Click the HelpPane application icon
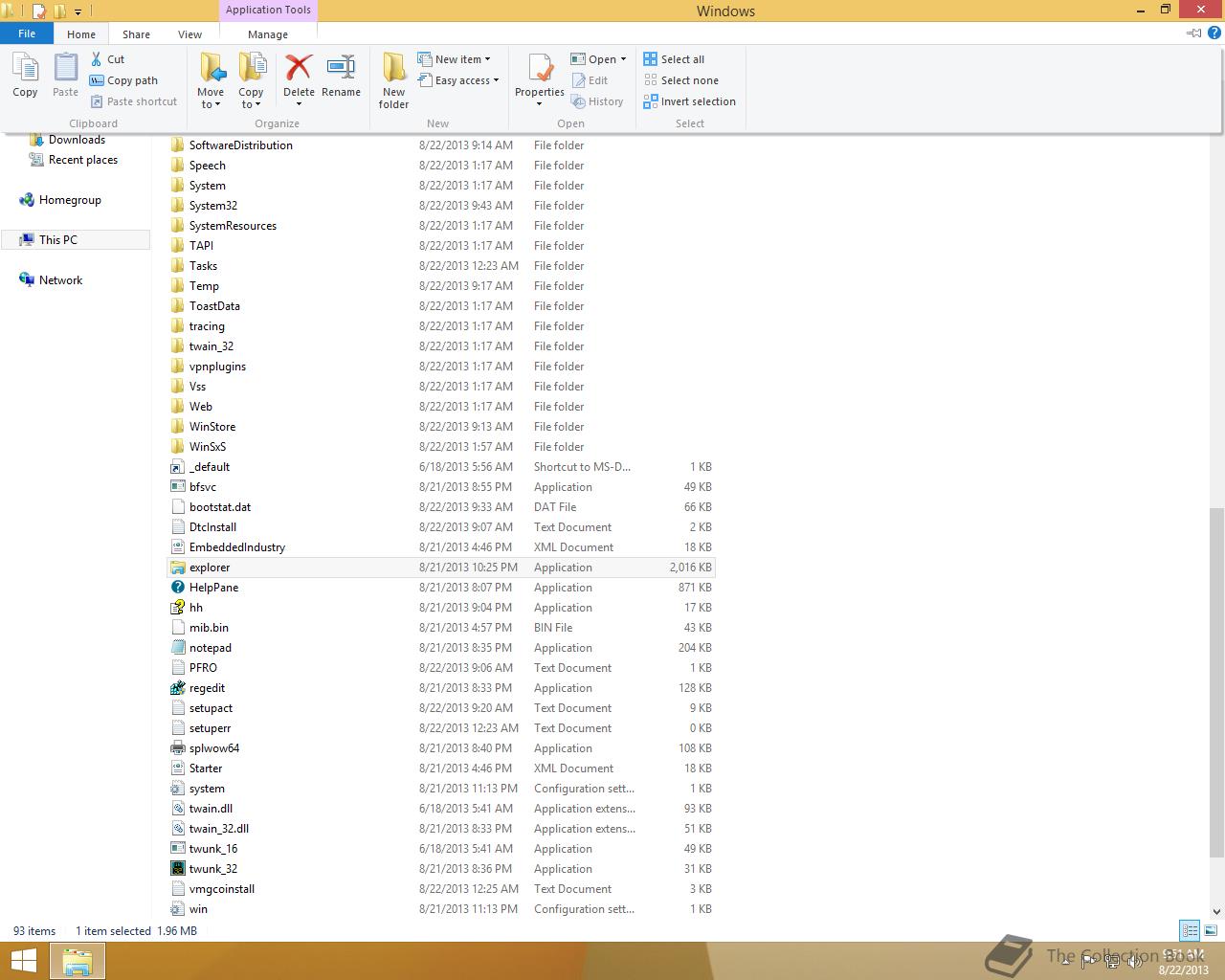This screenshot has width=1225, height=980. coord(177,588)
